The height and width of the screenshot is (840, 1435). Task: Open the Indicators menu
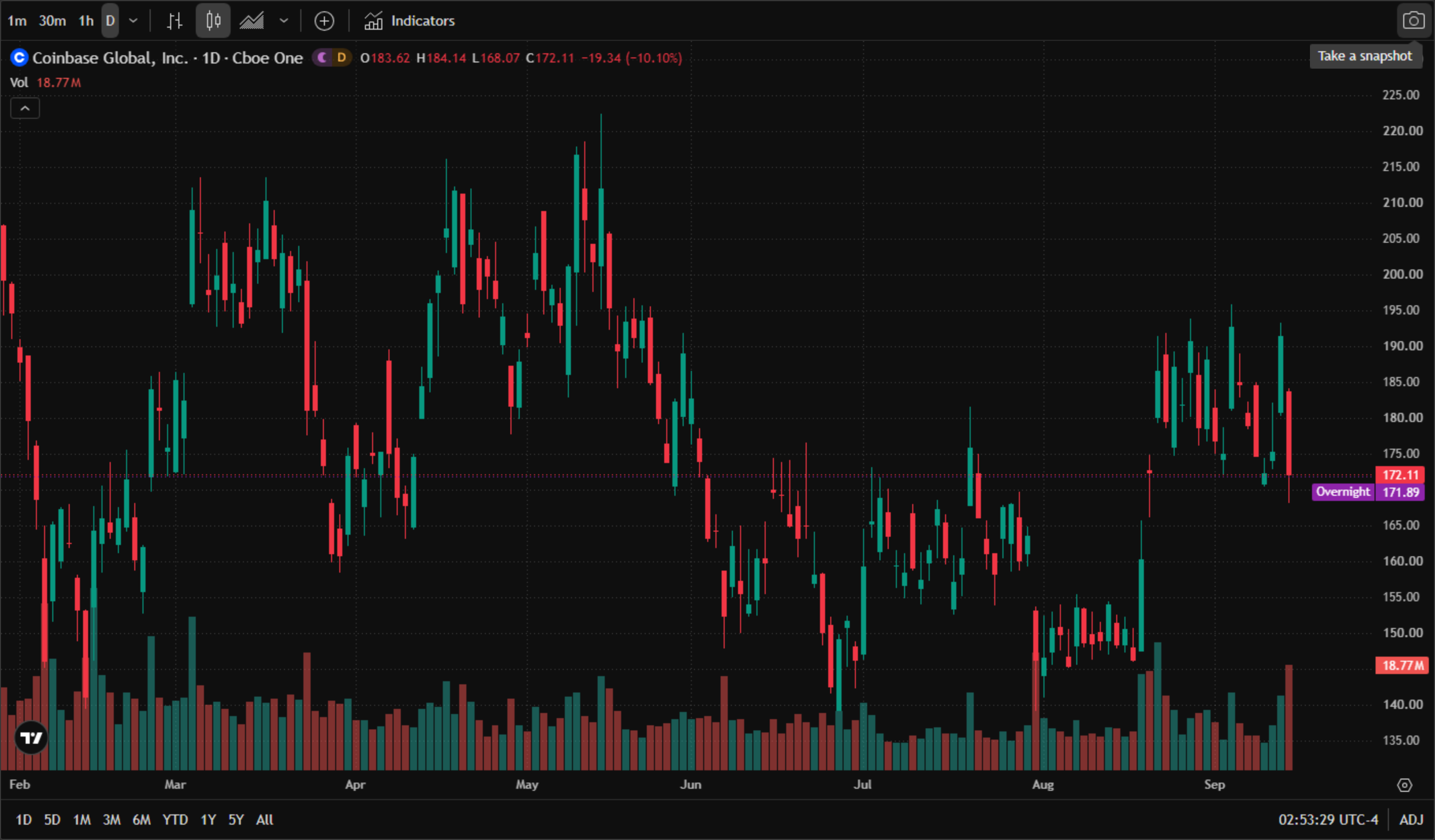point(409,21)
